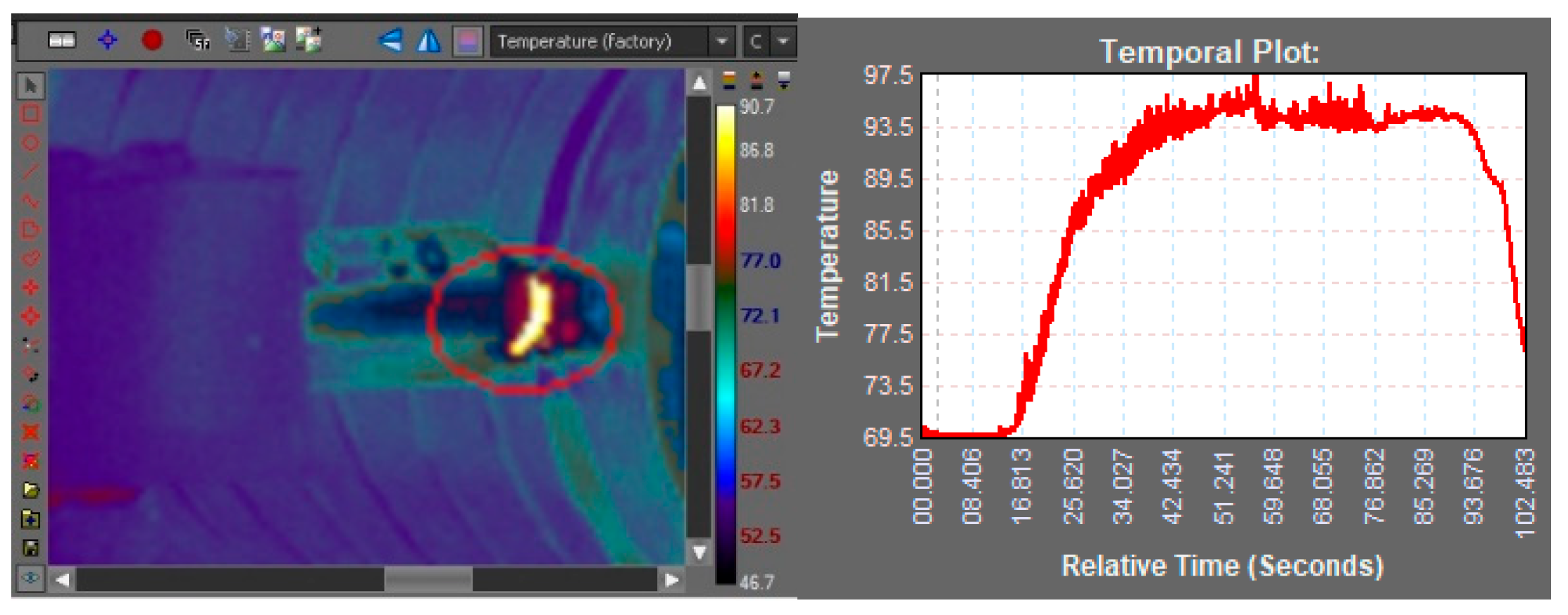This screenshot has width=1568, height=615.
Task: Click the floppy disk save icon
Action: tap(30, 547)
